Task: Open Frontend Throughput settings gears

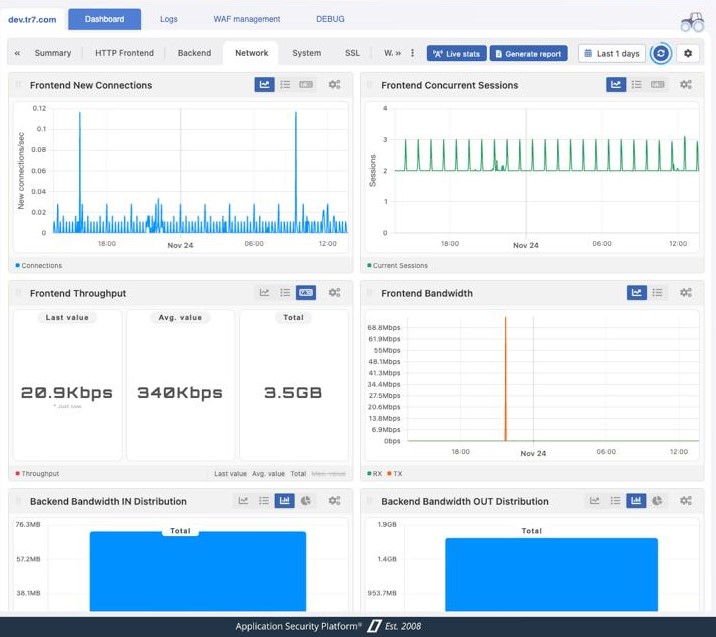Action: 334,293
